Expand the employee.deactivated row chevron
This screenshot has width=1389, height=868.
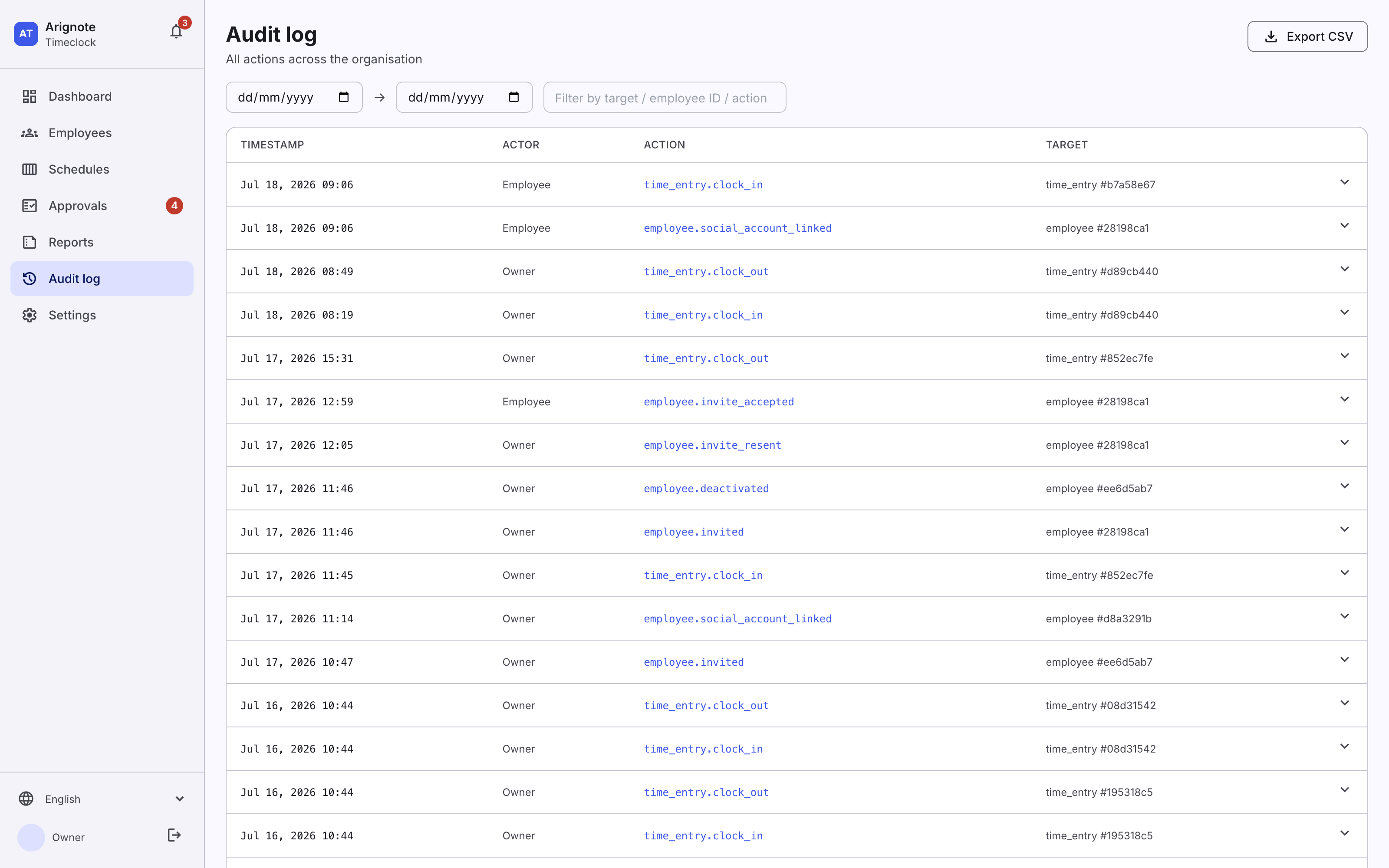click(1344, 486)
